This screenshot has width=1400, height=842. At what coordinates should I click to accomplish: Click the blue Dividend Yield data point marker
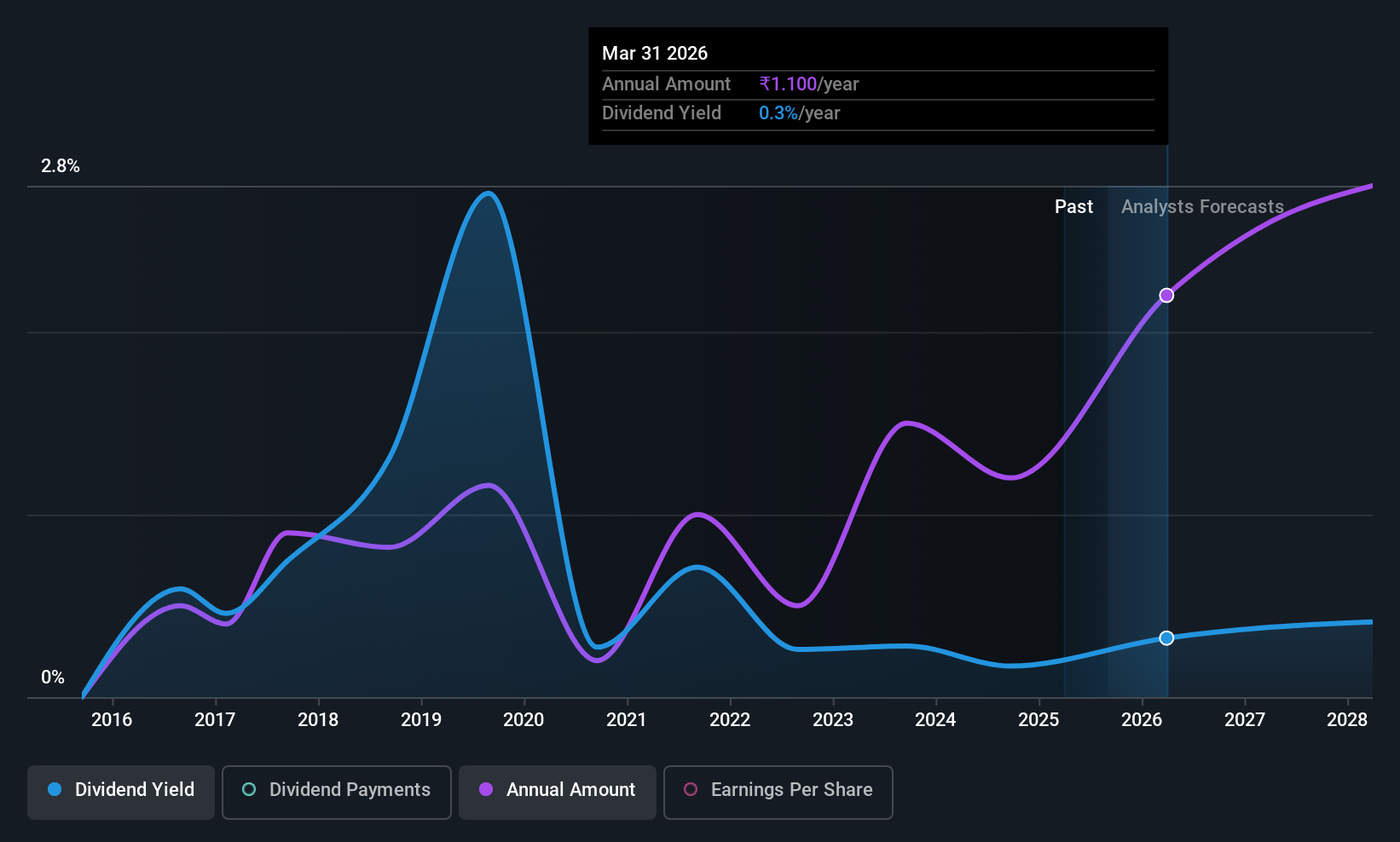pyautogui.click(x=1166, y=638)
